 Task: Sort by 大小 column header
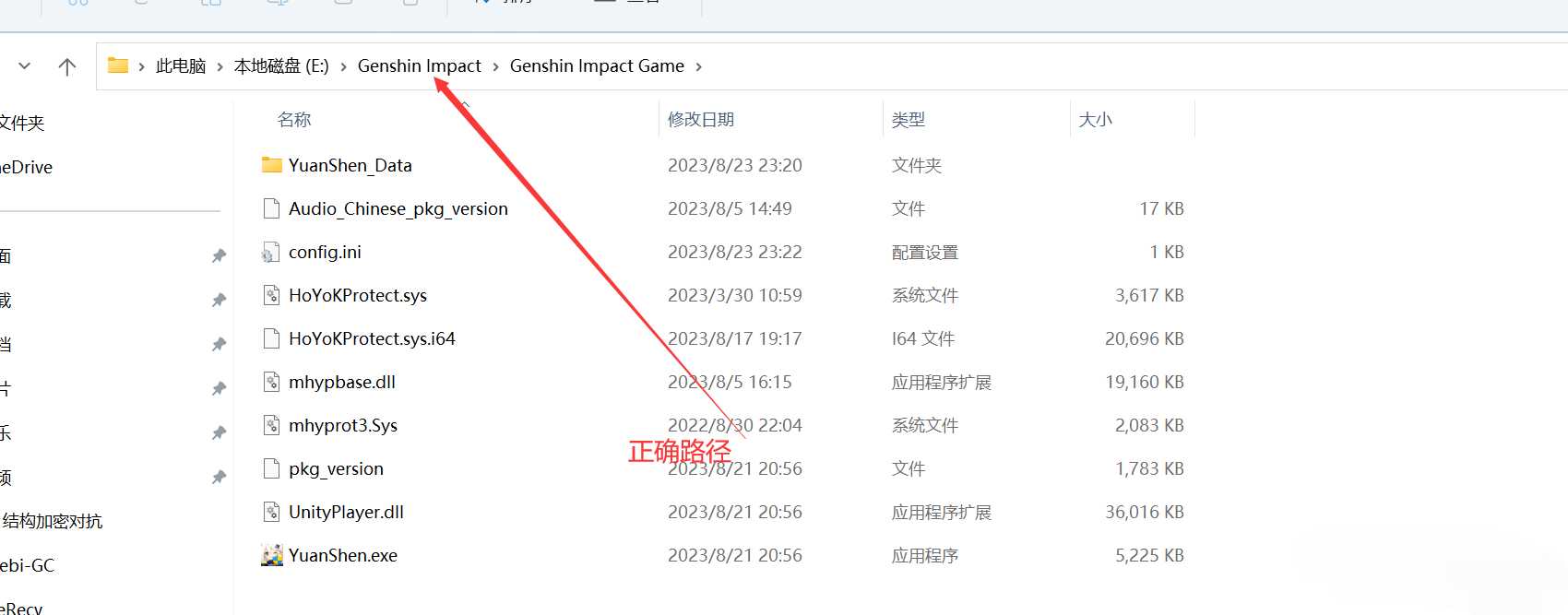tap(1095, 120)
